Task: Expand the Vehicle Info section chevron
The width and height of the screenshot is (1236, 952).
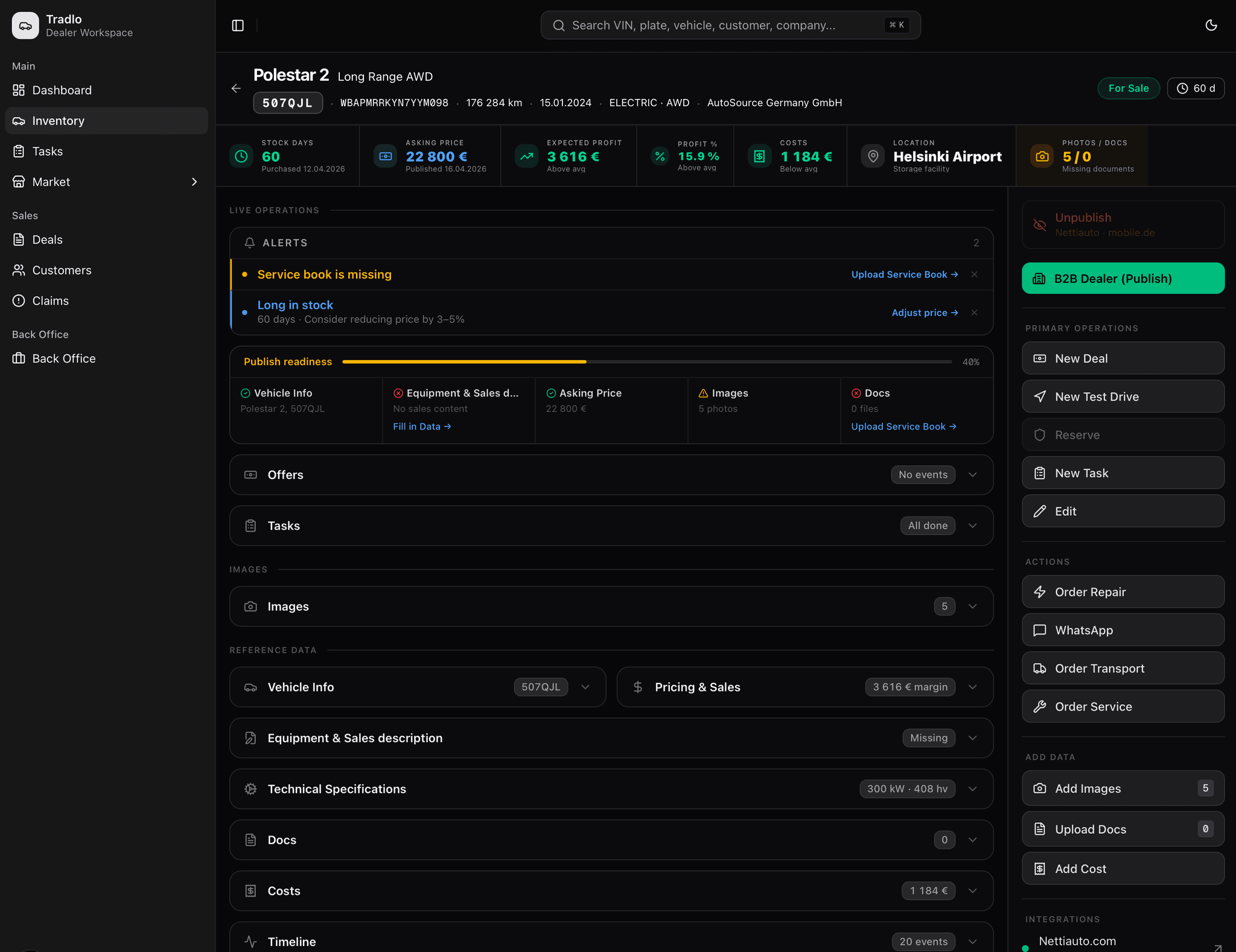Action: 585,687
